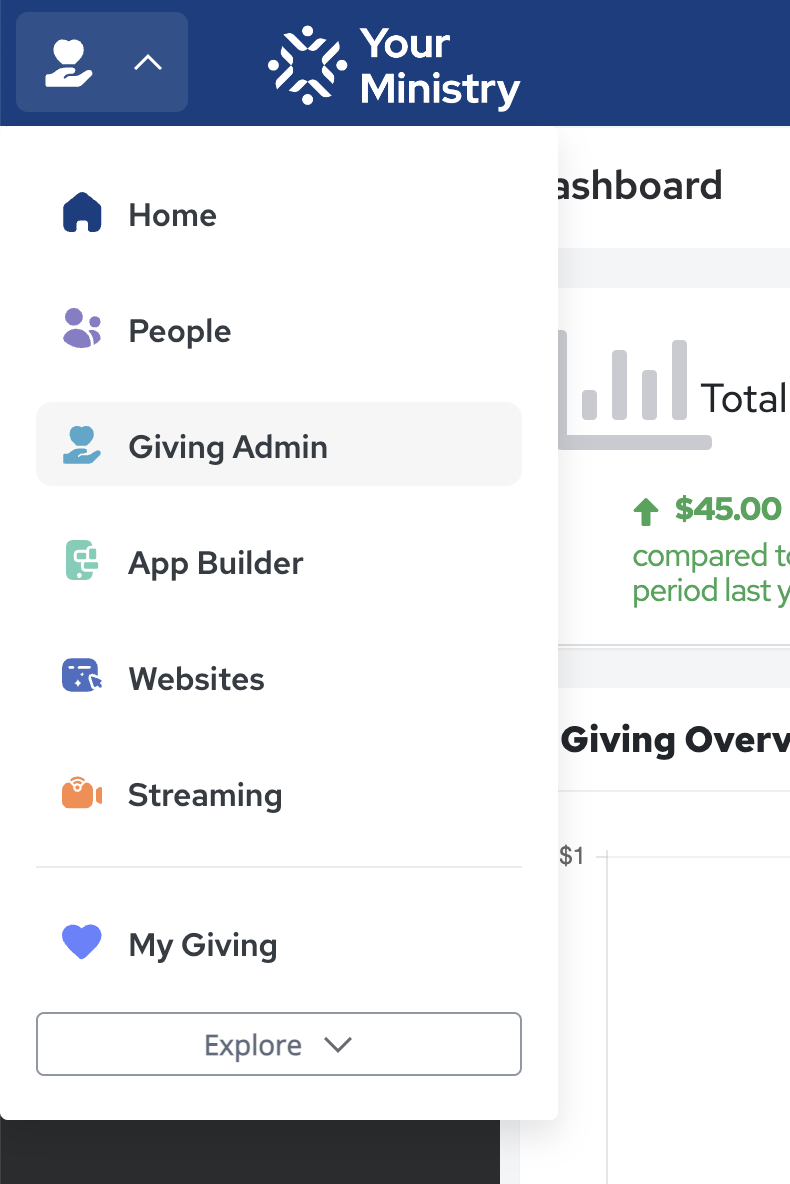Click the People icon in menu
This screenshot has width=790, height=1184.
coord(82,329)
